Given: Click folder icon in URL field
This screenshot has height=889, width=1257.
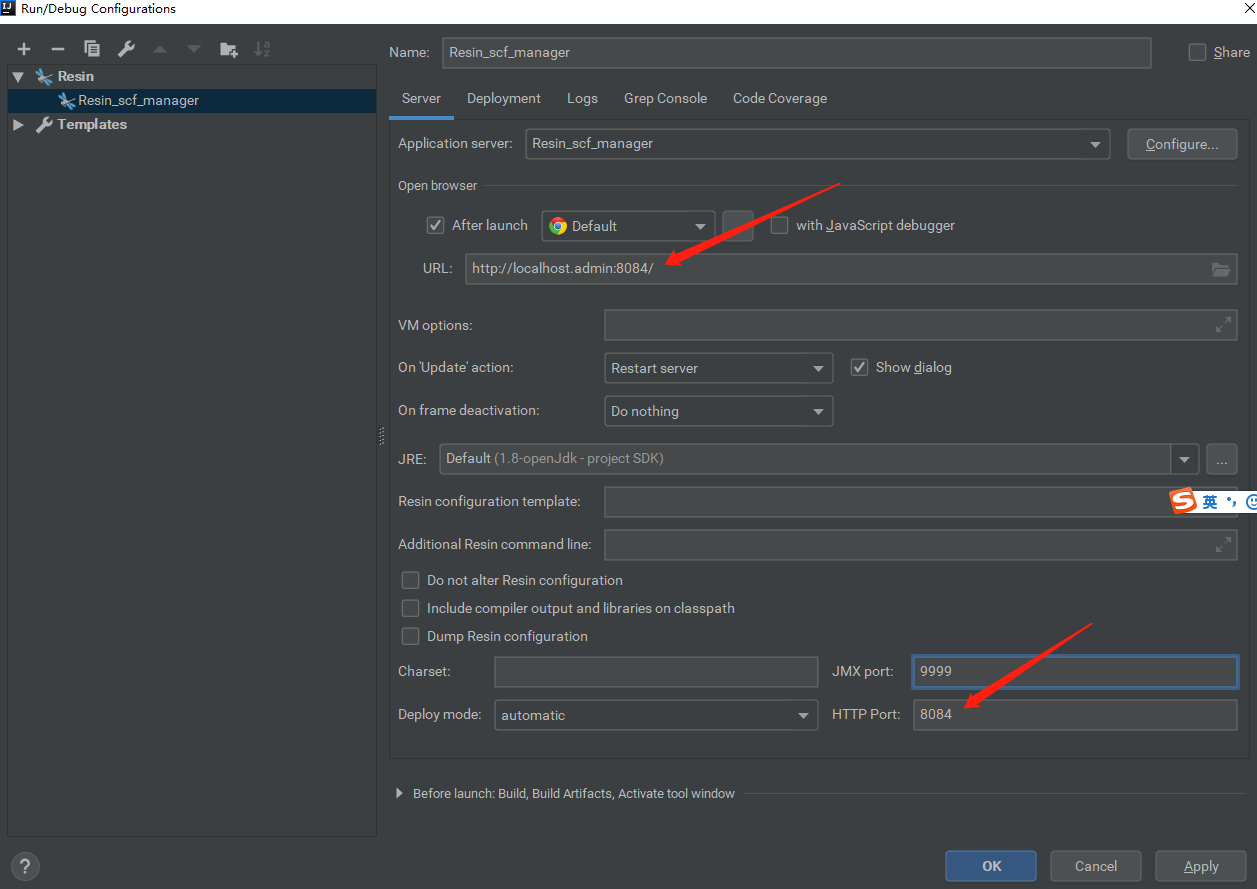Looking at the screenshot, I should tap(1220, 269).
